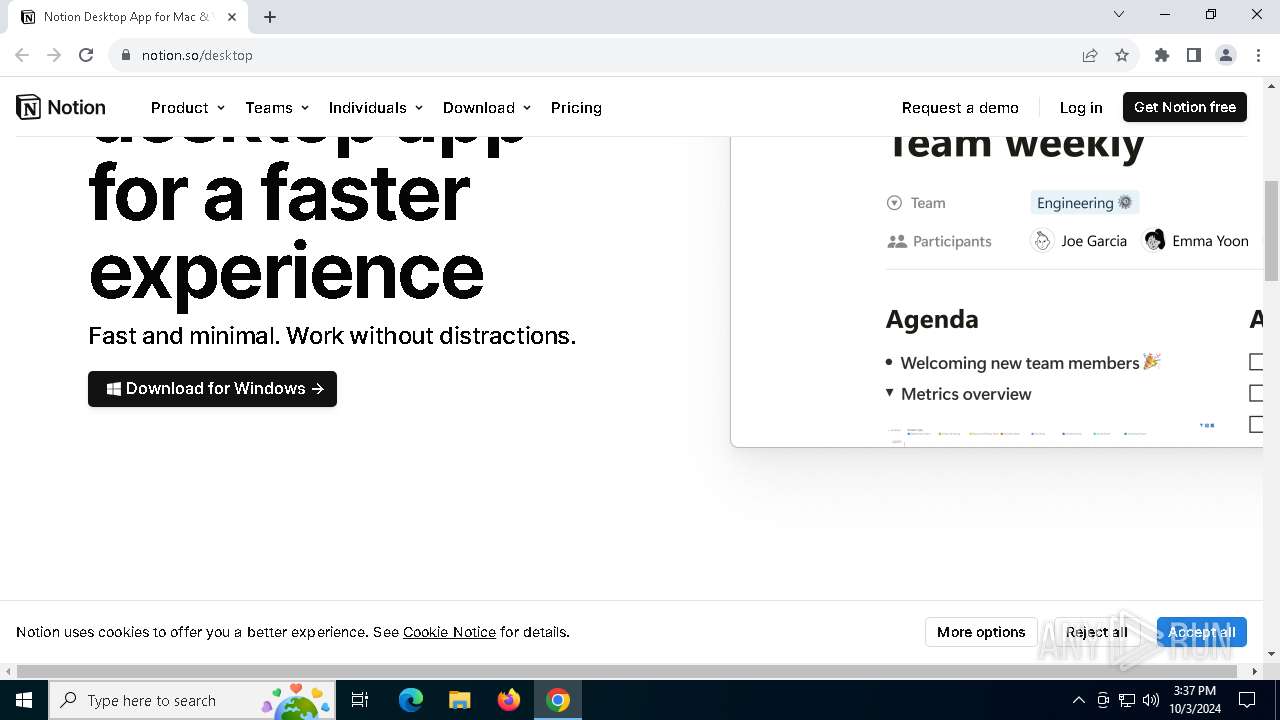
Task: Open the notifications center icon
Action: (x=1247, y=700)
